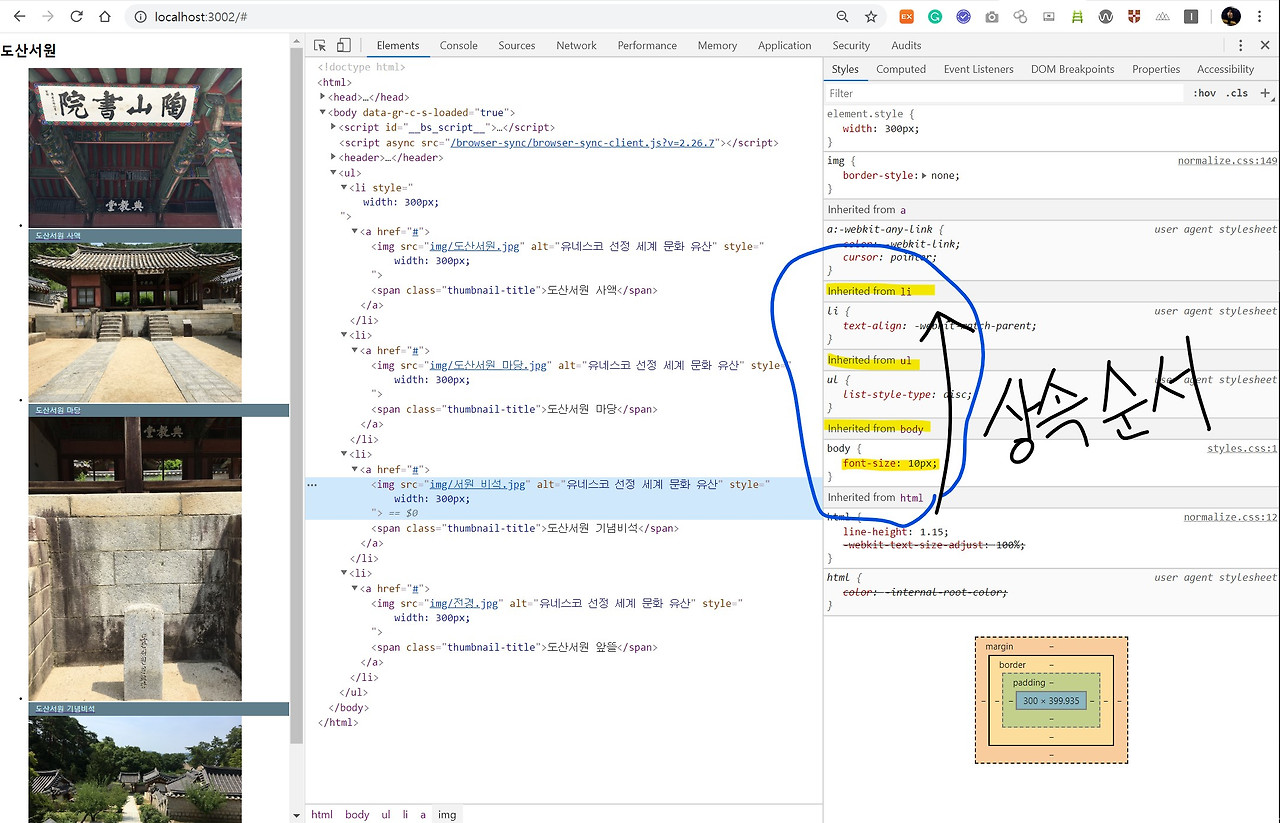Toggle the :hov element state panel

1204,93
